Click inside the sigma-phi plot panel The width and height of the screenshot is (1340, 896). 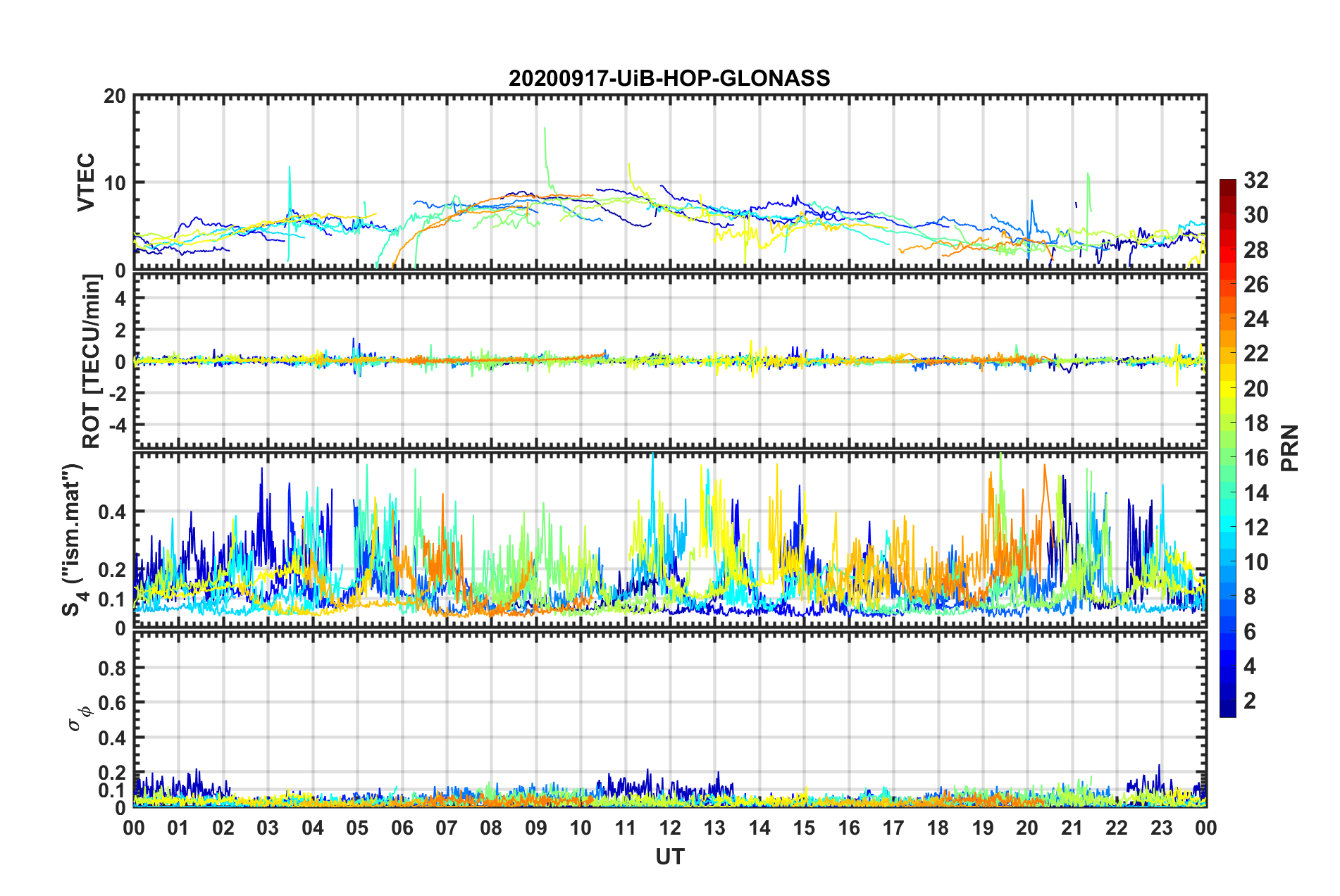tap(670, 719)
